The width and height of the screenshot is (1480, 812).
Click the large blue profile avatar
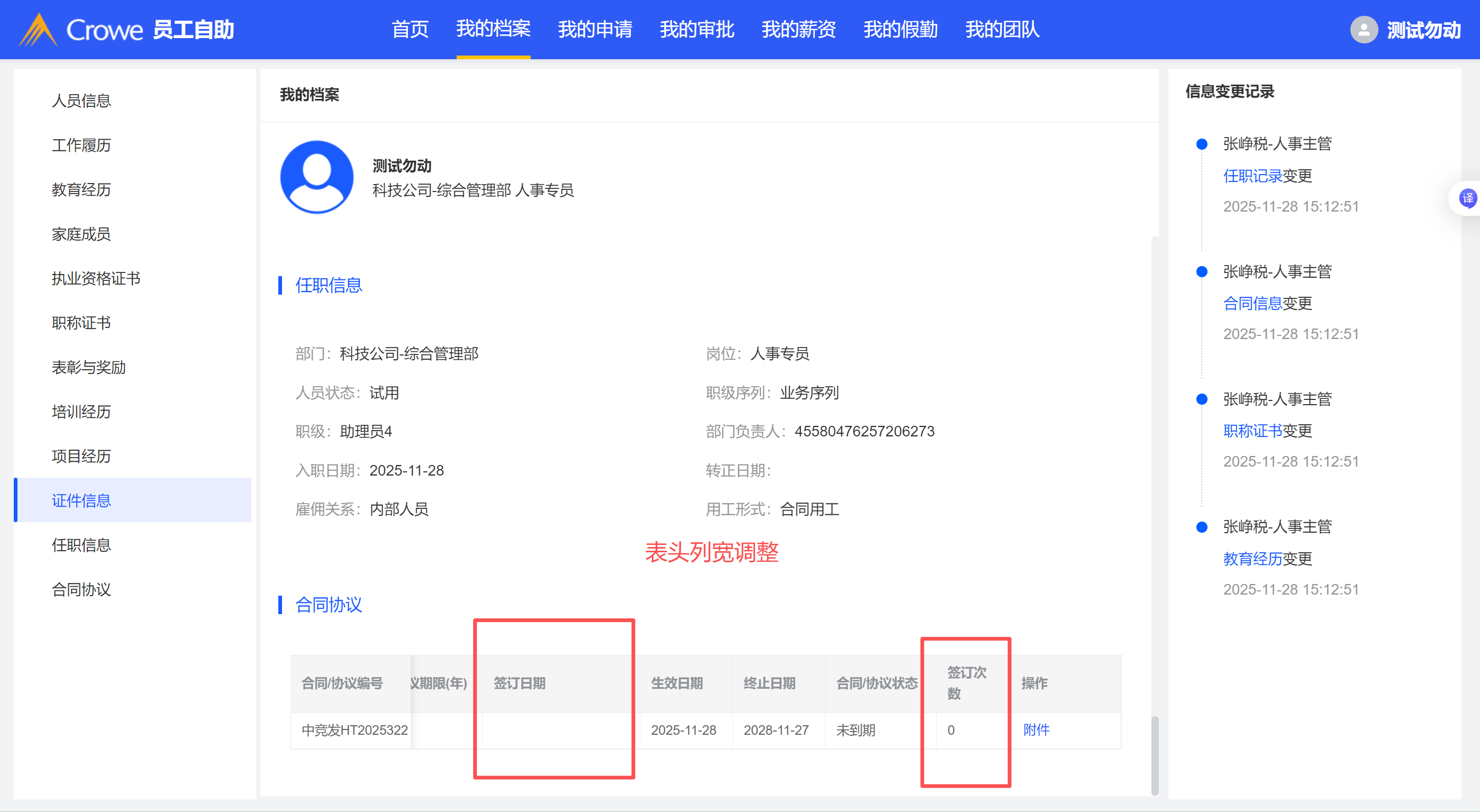(x=316, y=177)
